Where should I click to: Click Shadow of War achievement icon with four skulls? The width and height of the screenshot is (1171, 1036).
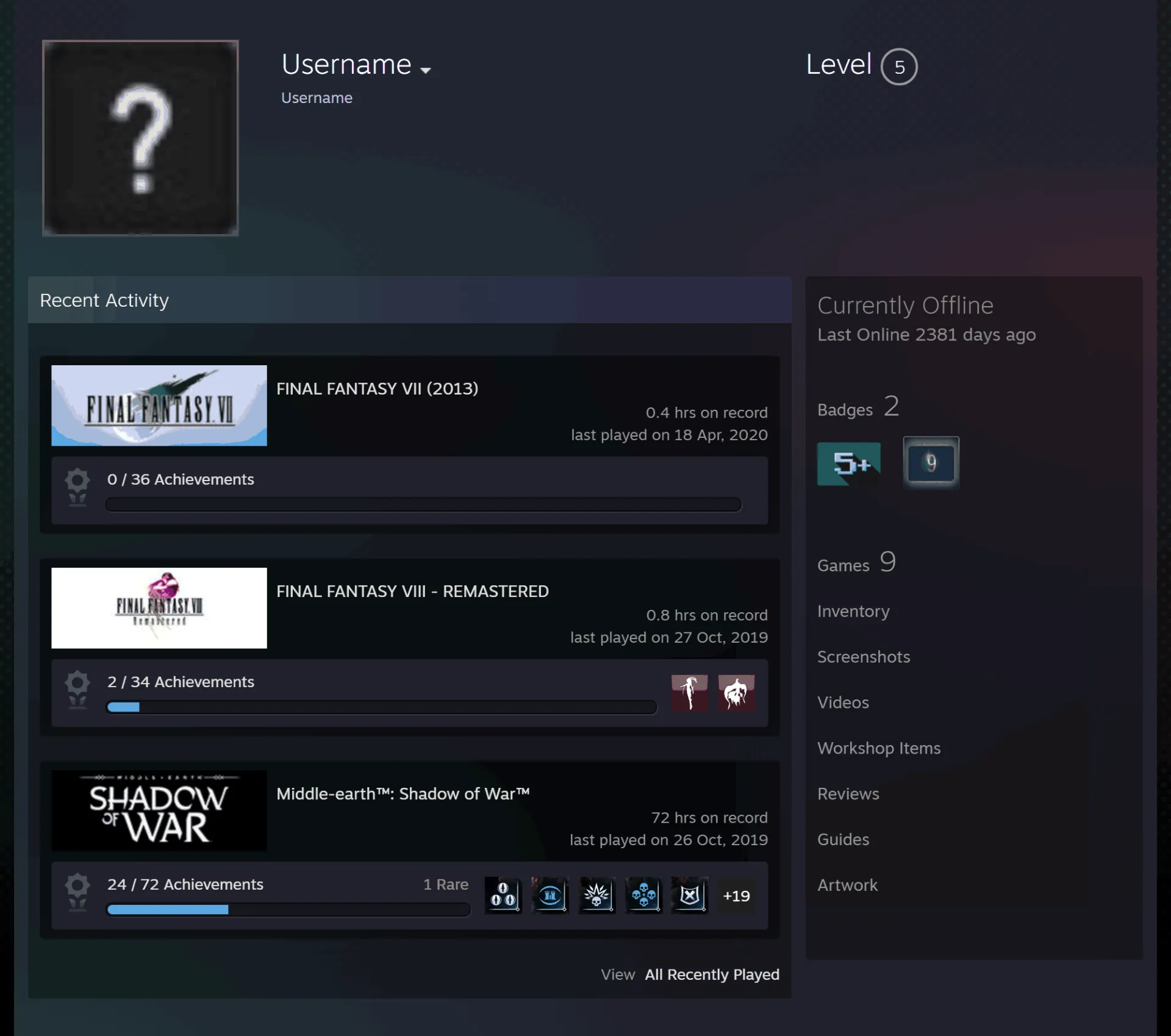click(643, 895)
